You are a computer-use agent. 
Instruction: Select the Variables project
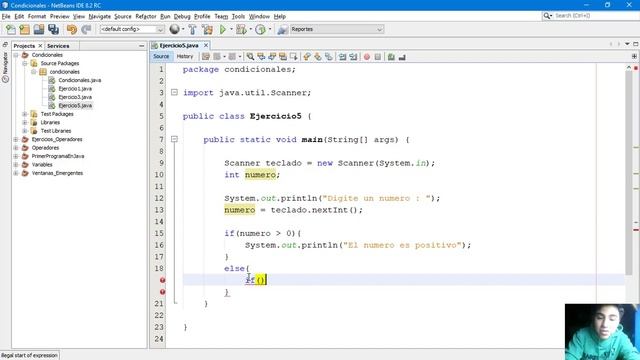[42, 164]
